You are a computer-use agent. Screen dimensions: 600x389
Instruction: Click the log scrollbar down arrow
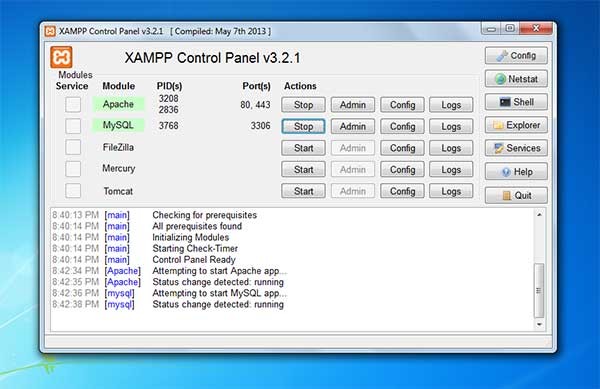point(540,324)
